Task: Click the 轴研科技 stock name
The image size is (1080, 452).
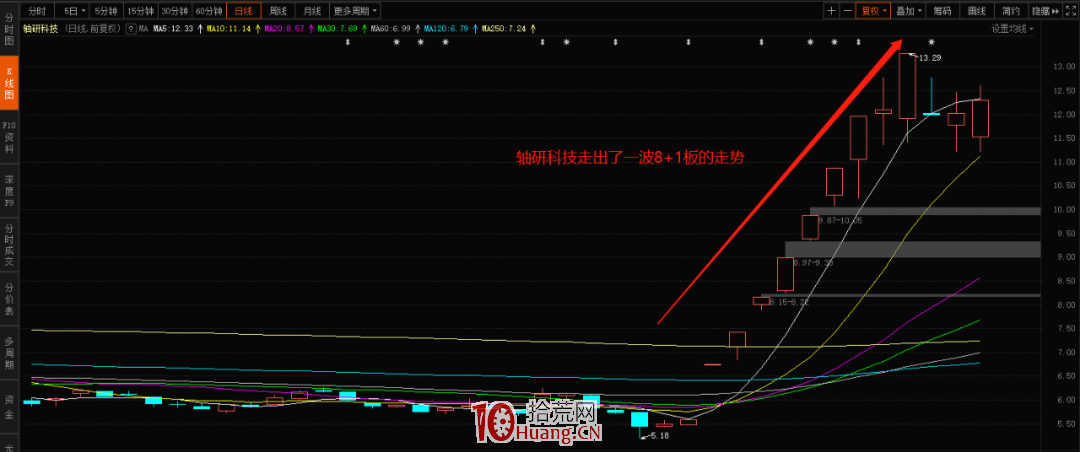Action: tap(41, 29)
